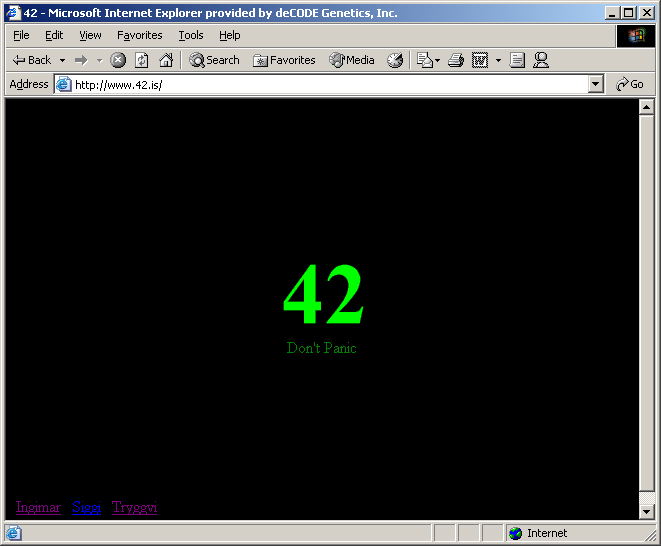
Task: Open the Ingimar link
Action: click(x=38, y=507)
